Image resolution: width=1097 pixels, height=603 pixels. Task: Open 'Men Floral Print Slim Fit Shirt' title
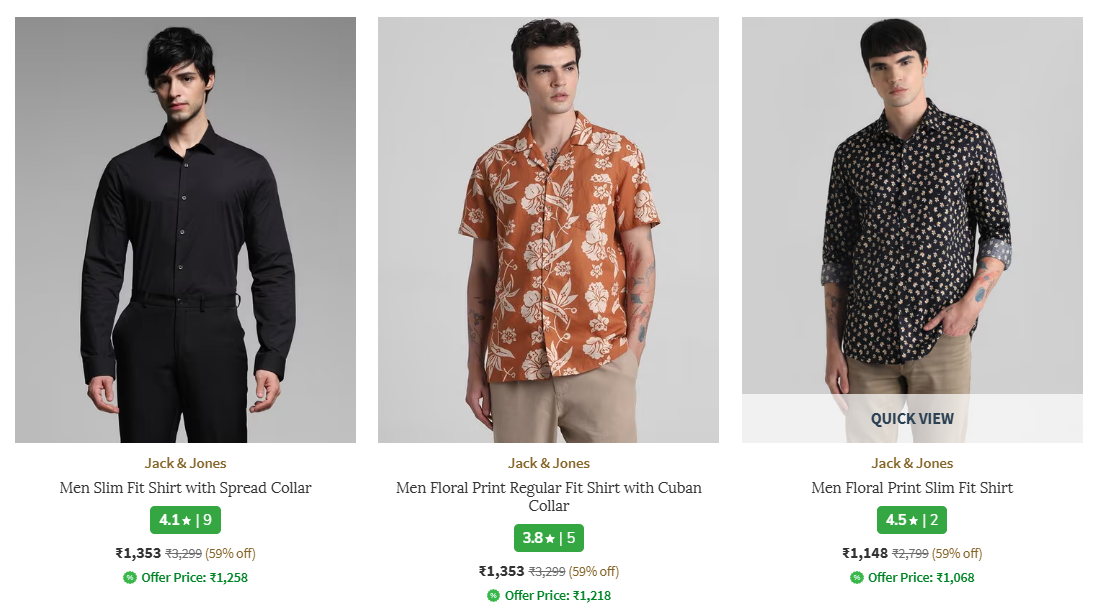(912, 488)
